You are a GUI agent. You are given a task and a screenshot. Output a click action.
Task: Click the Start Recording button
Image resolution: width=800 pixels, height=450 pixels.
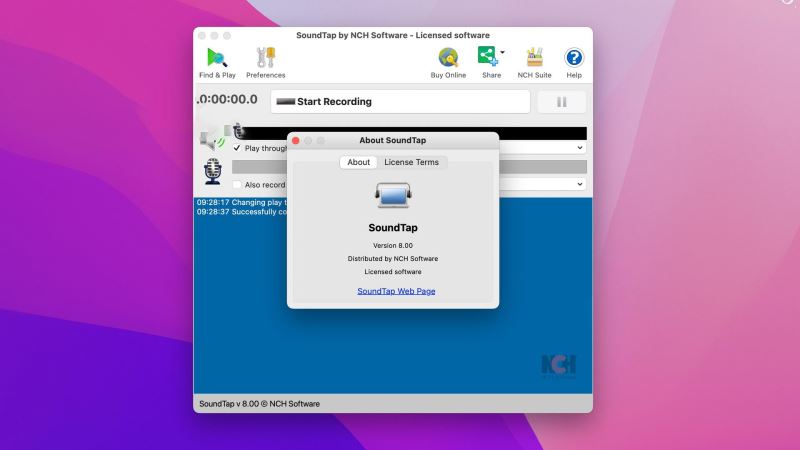point(400,102)
